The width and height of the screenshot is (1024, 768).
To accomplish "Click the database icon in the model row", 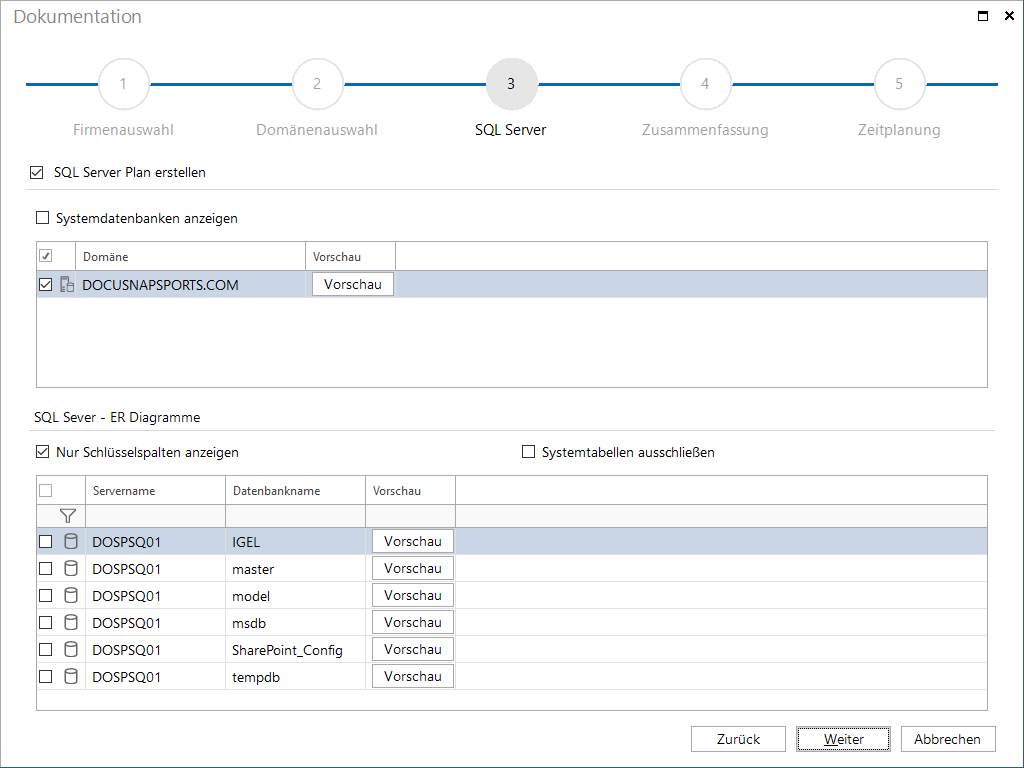I will 71,596.
